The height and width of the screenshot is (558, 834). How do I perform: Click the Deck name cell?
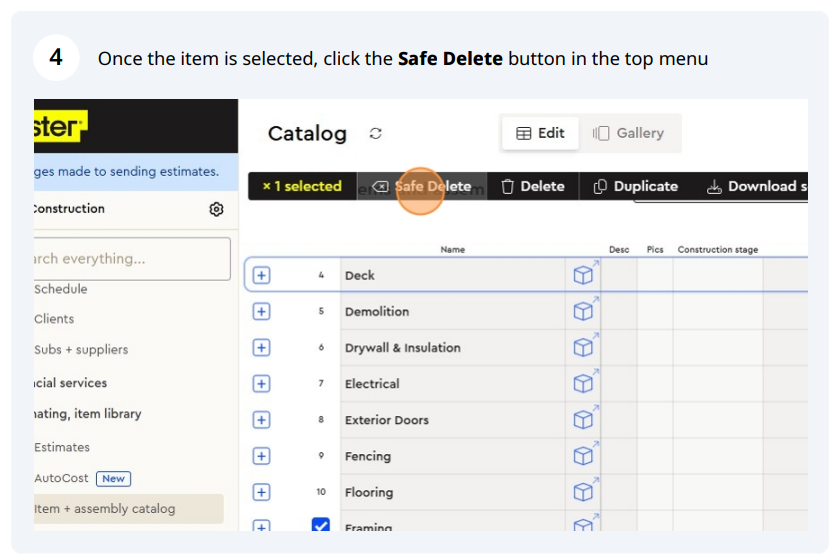(x=453, y=276)
